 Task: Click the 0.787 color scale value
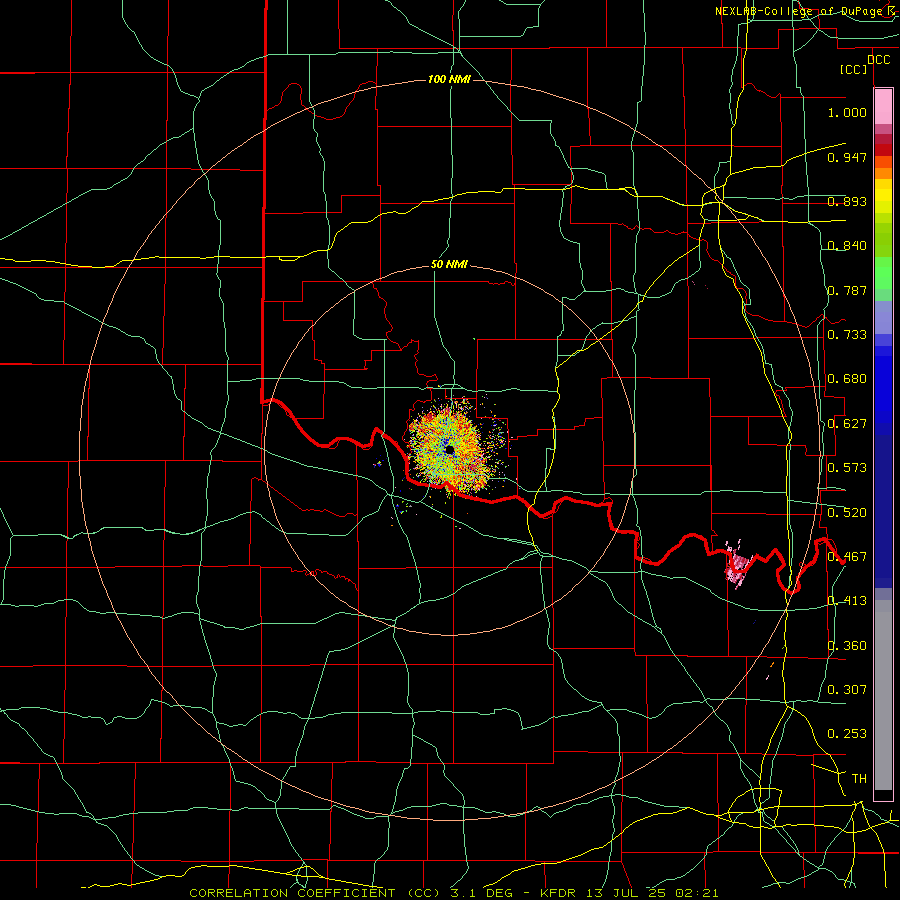click(847, 290)
